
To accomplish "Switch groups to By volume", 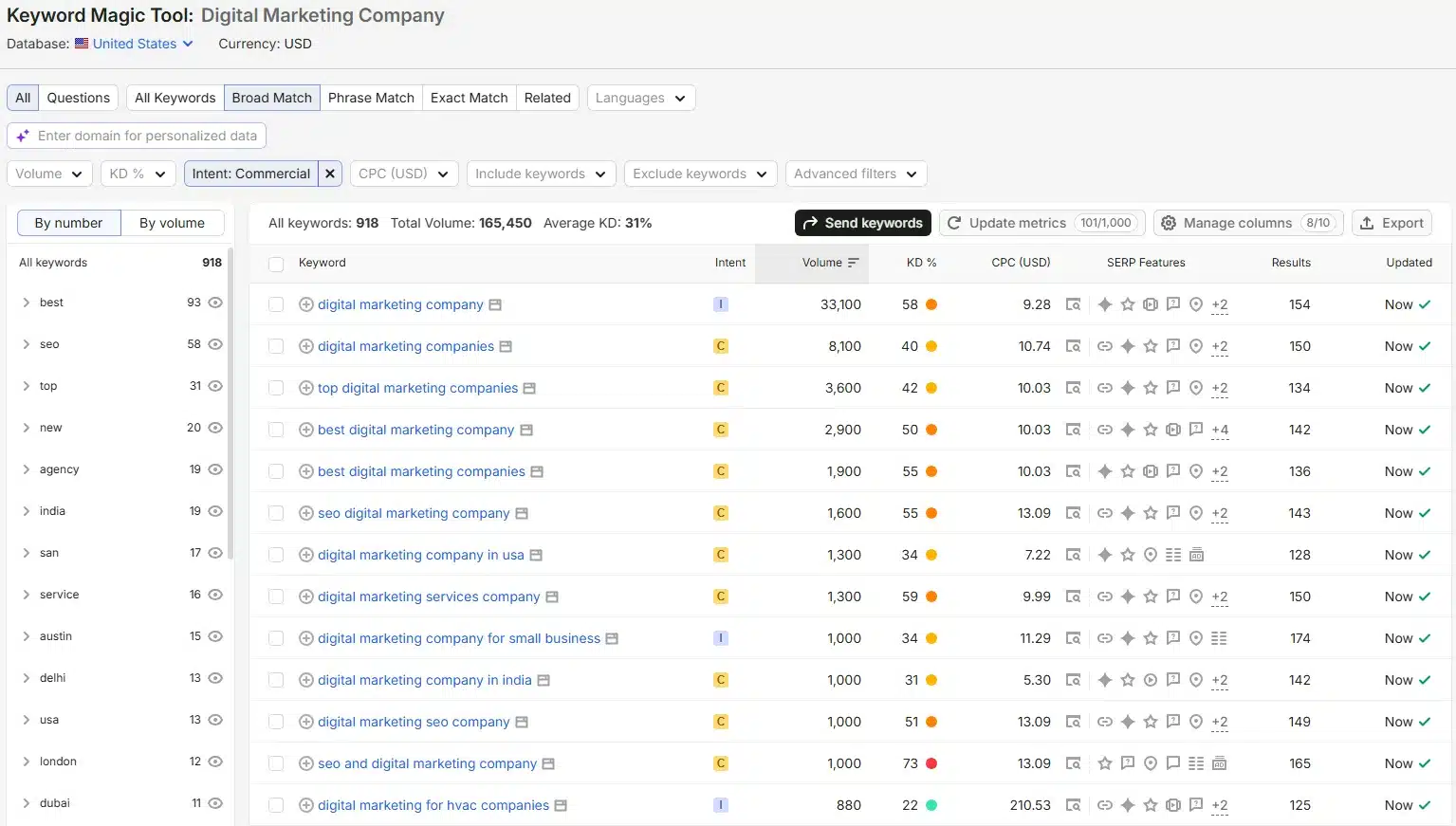I will [172, 223].
